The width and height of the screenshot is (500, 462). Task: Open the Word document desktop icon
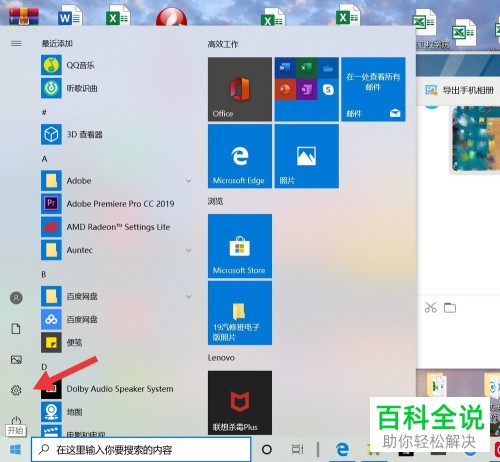[70, 15]
